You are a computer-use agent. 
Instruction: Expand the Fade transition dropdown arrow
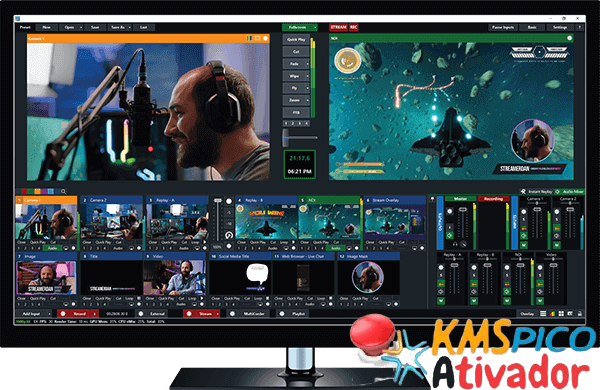[307, 64]
